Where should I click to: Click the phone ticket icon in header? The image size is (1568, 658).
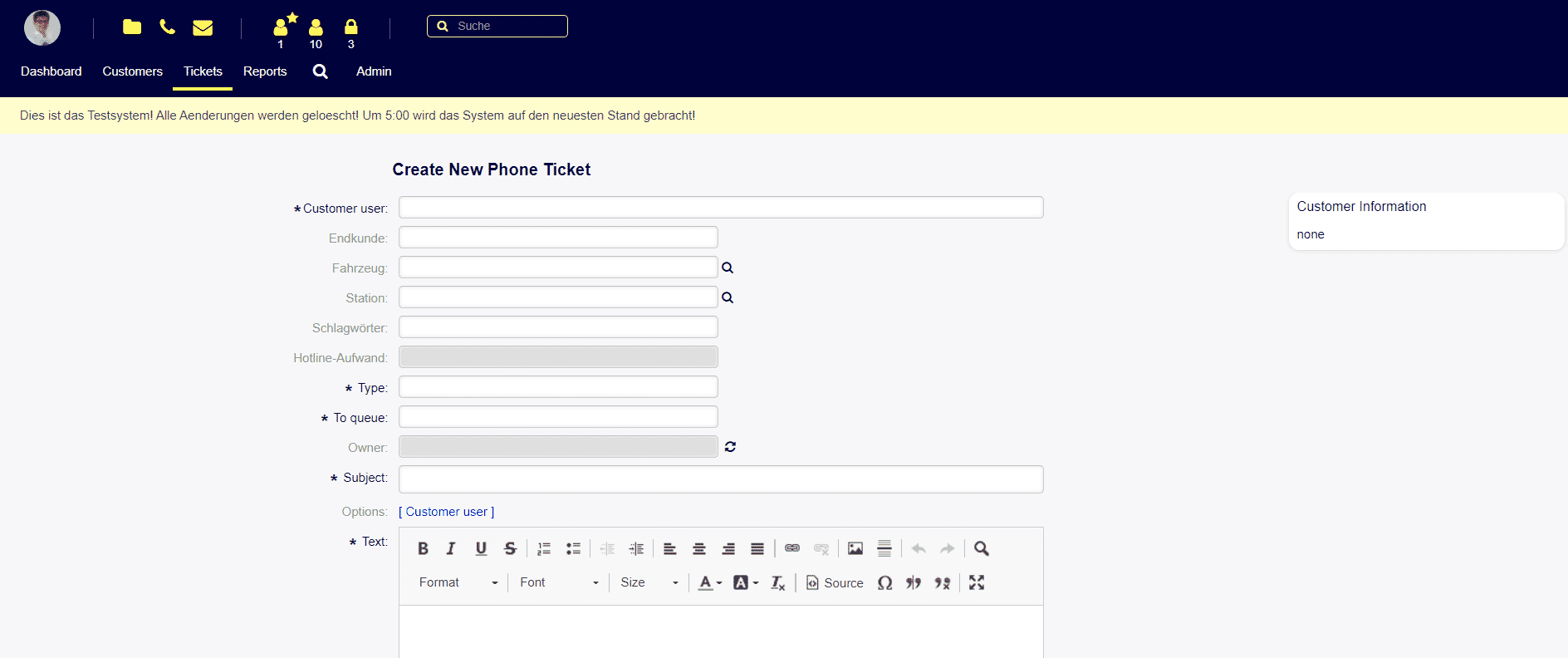167,27
